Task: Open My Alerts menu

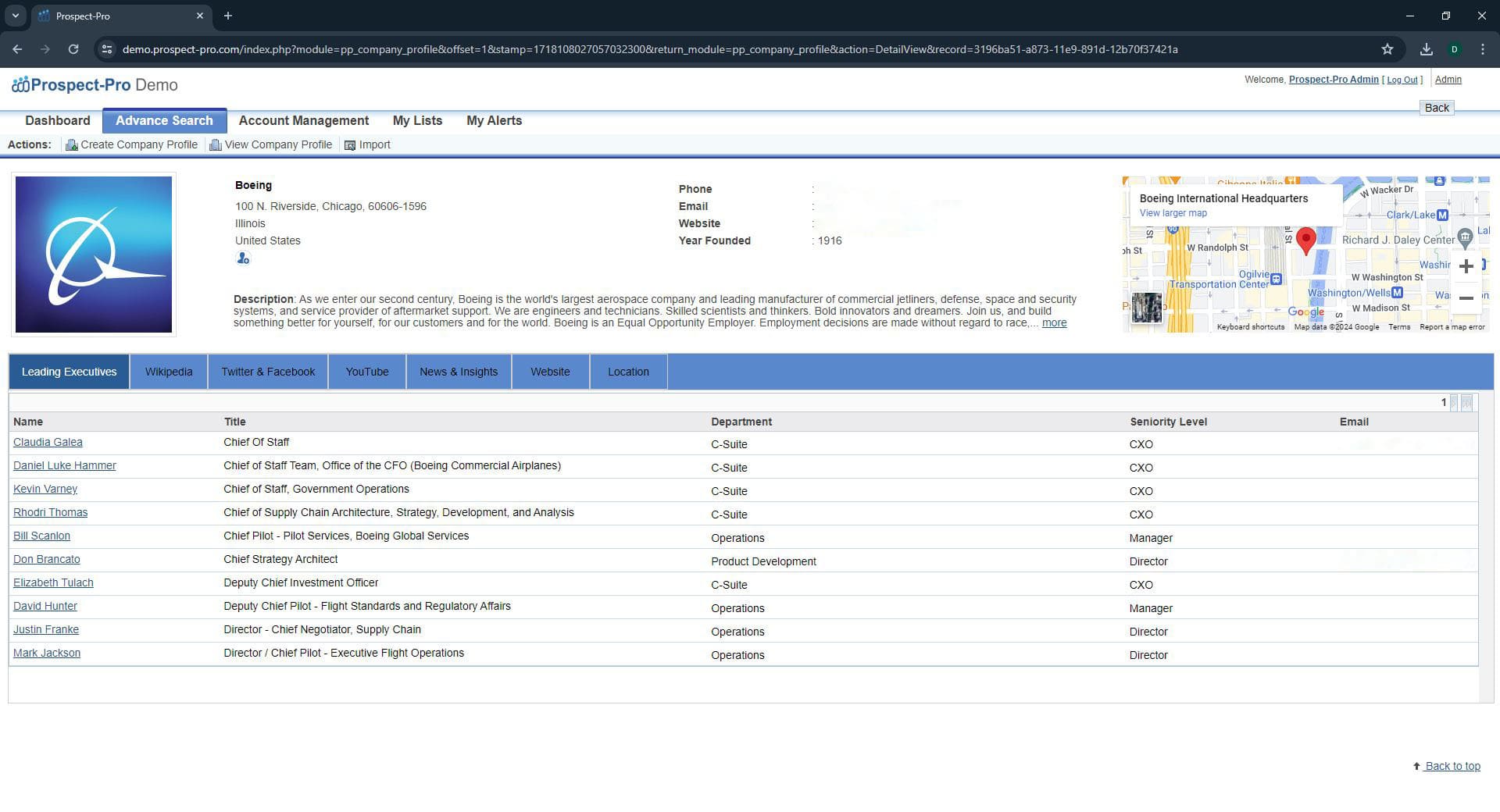Action: (494, 120)
